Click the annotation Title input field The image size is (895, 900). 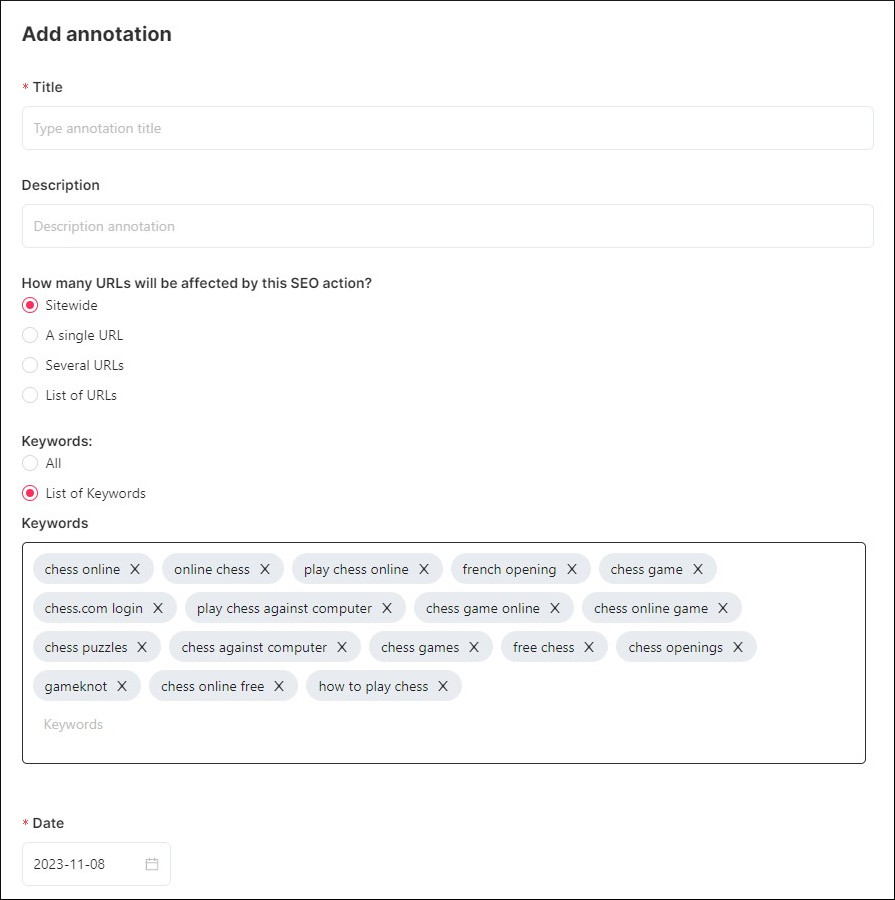447,128
